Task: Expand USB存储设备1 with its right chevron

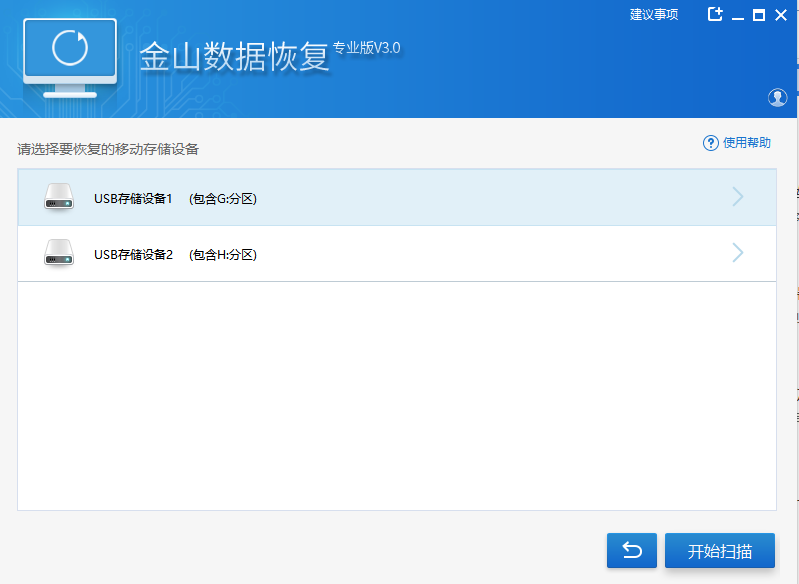Action: [x=738, y=197]
